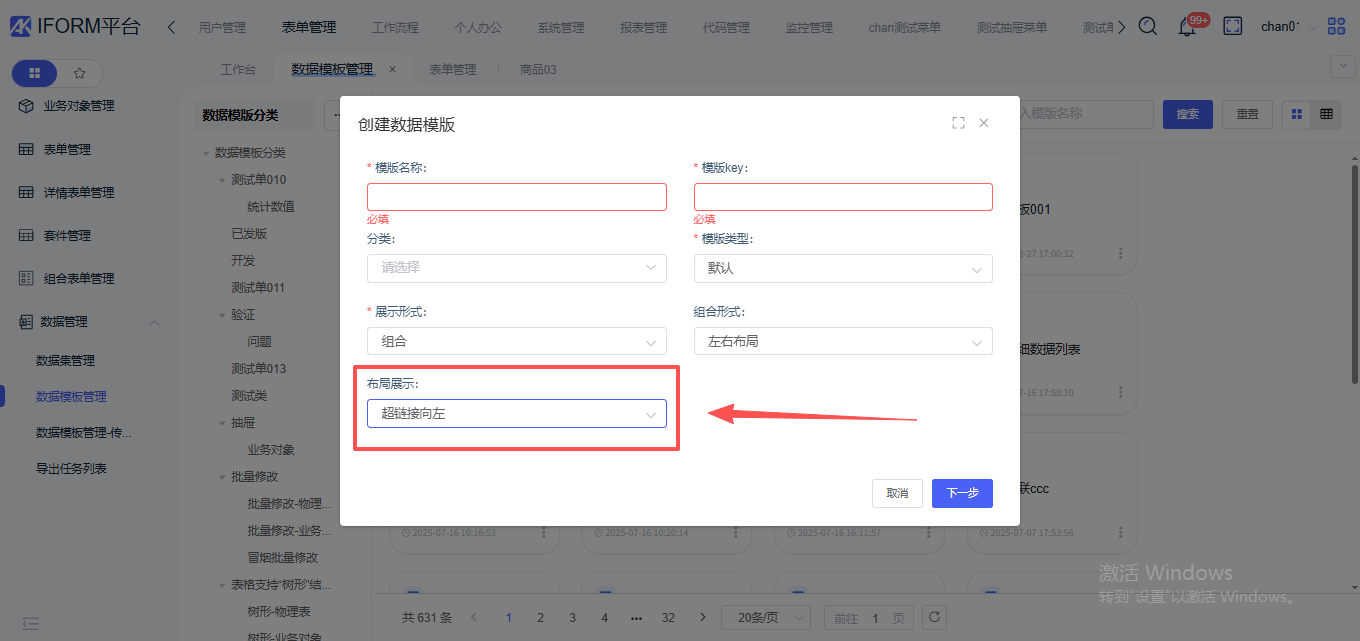Select the favorites star toggle in sidebar
The height and width of the screenshot is (641, 1360).
tap(80, 73)
